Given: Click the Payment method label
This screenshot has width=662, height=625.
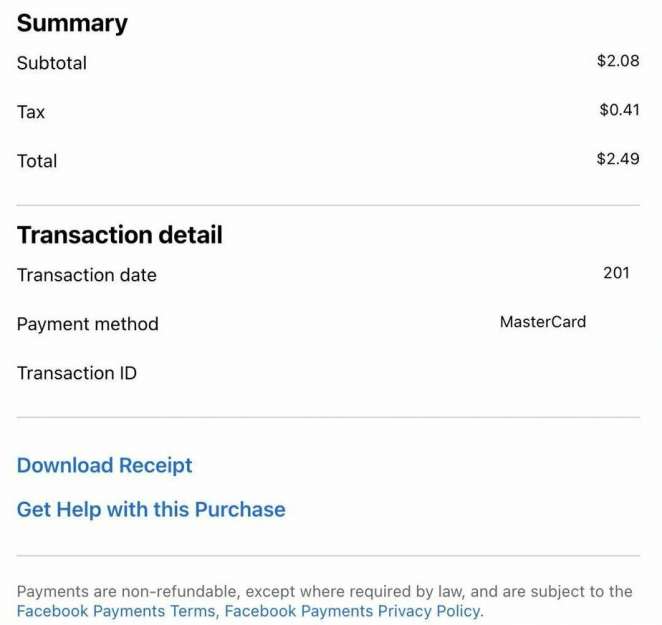Looking at the screenshot, I should (x=88, y=324).
